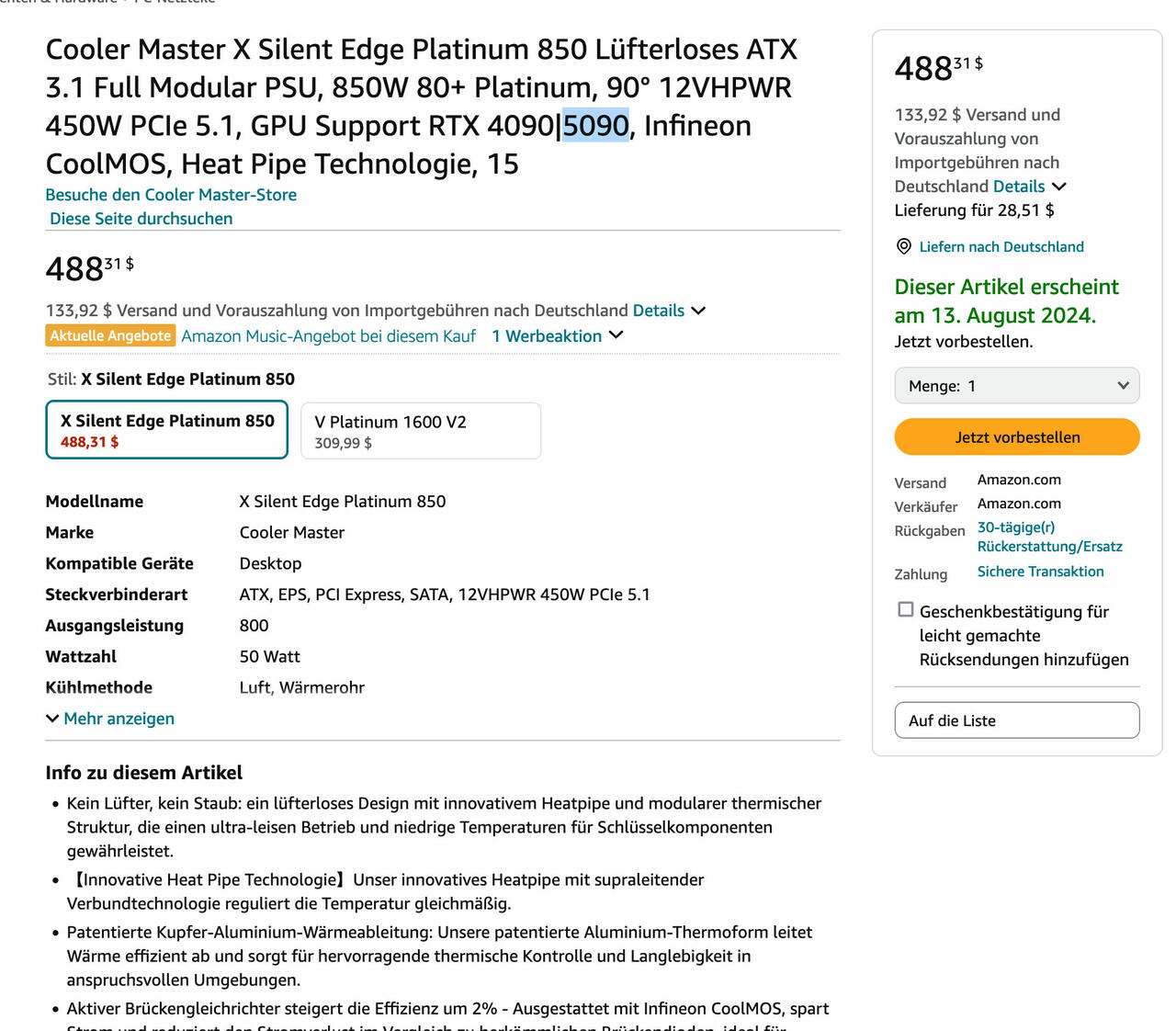This screenshot has height=1031, width=1176.
Task: Click the highlighted 5090 in the product title
Action: [595, 126]
